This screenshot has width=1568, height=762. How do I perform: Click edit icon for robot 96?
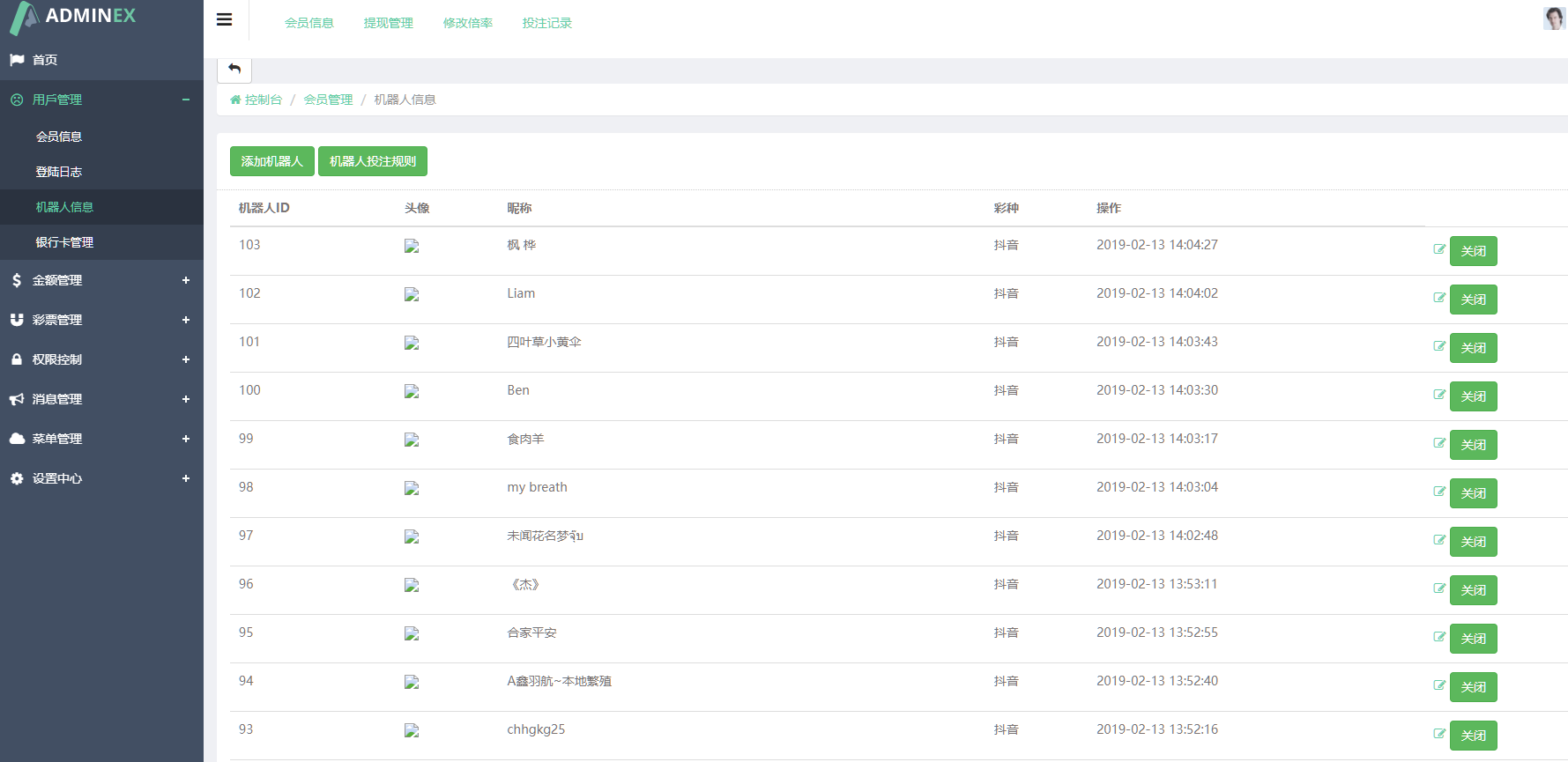[x=1438, y=588]
